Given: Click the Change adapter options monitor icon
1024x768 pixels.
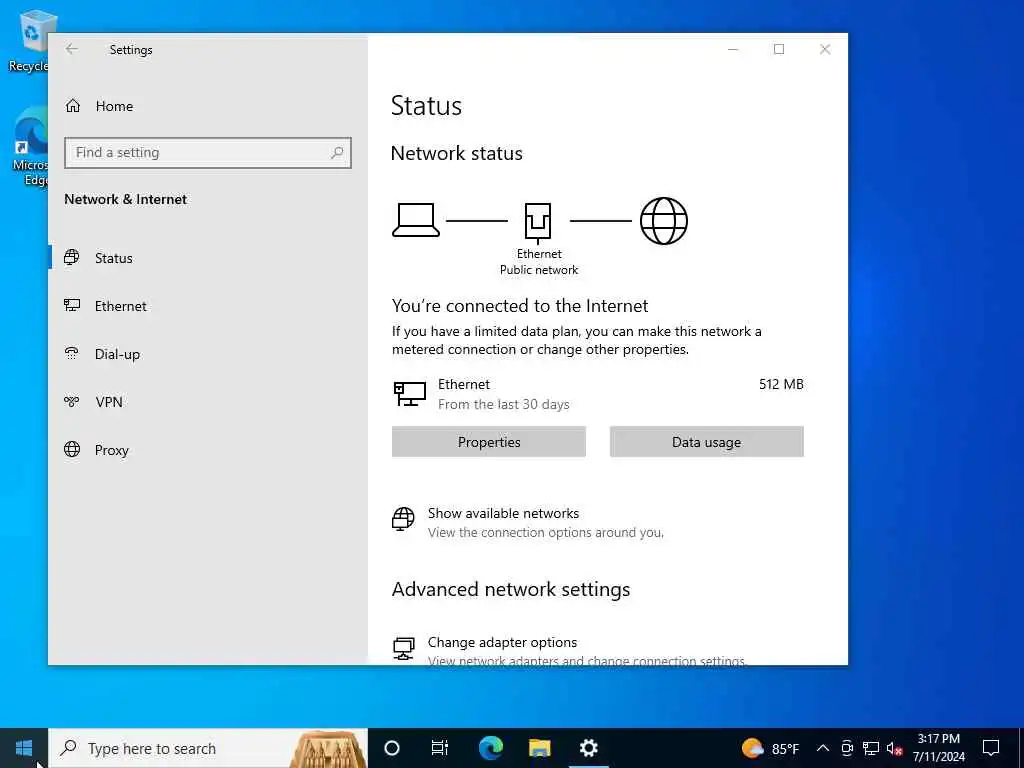Looking at the screenshot, I should (x=404, y=648).
